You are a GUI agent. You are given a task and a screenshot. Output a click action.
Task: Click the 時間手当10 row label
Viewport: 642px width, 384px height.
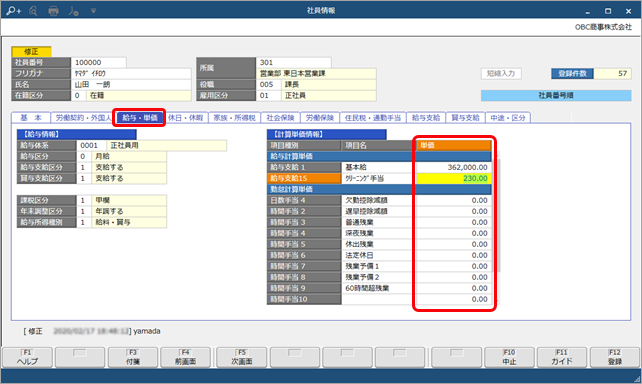(x=304, y=299)
